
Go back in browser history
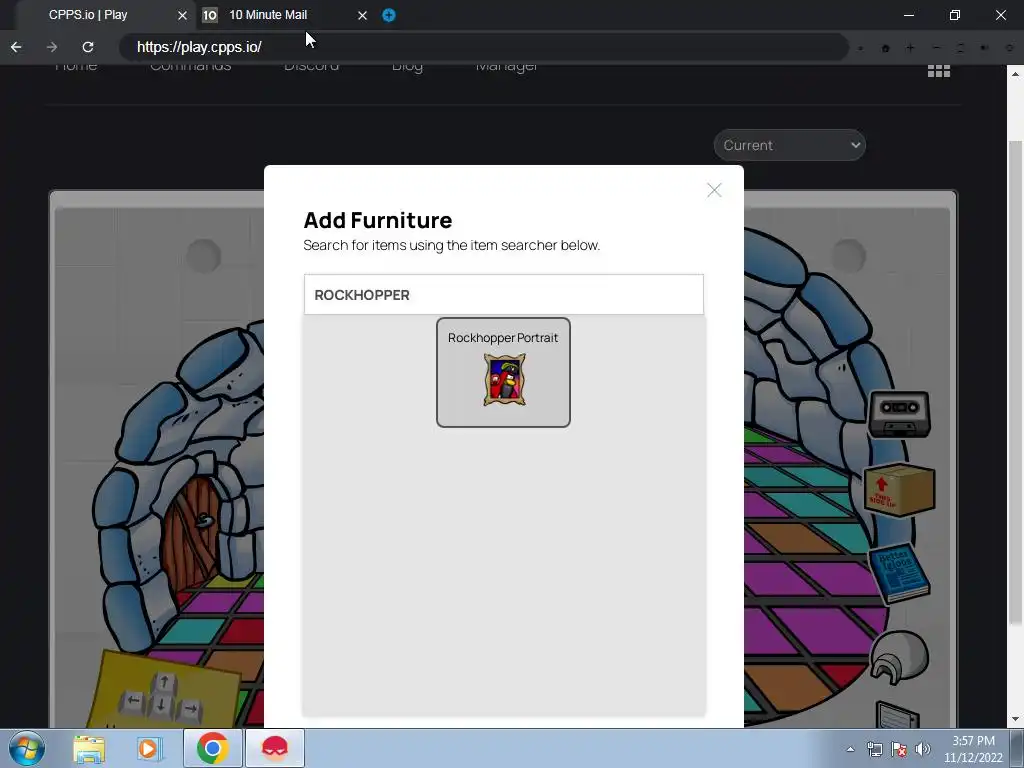16,47
